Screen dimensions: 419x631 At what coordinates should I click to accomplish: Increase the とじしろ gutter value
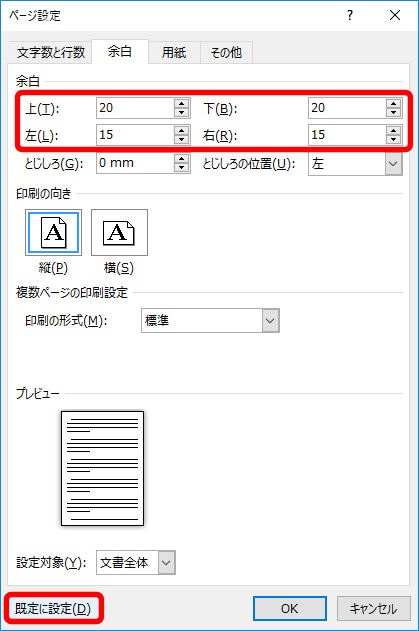coord(182,159)
